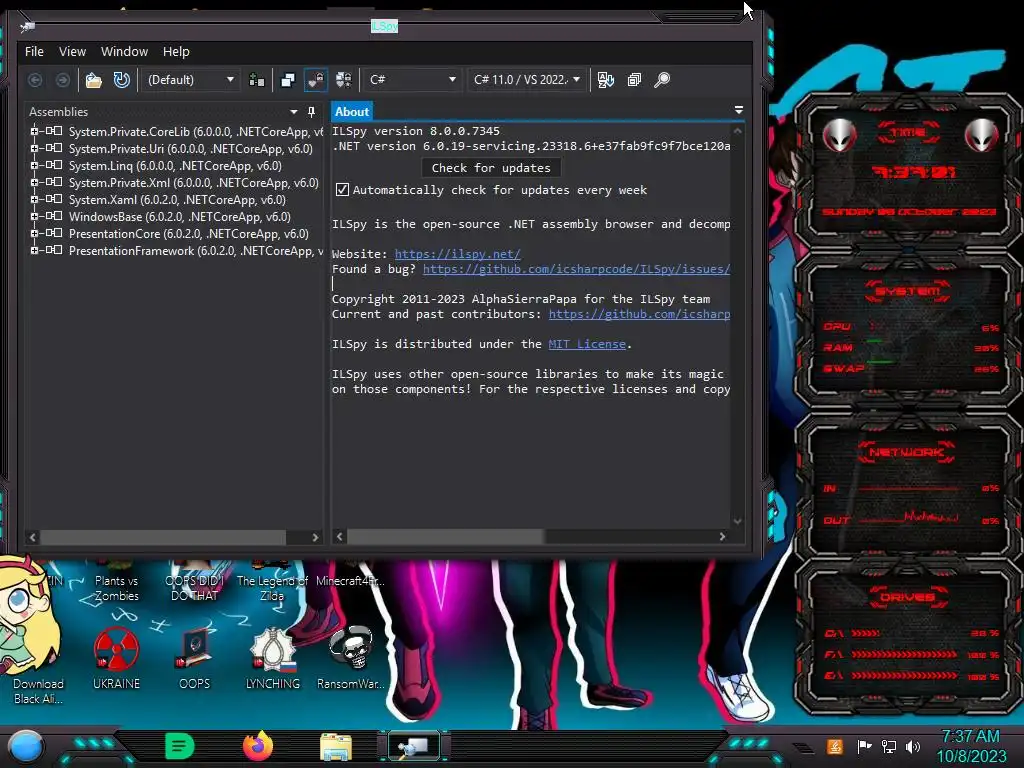Open the MIT License link
The width and height of the screenshot is (1024, 768).
click(587, 344)
